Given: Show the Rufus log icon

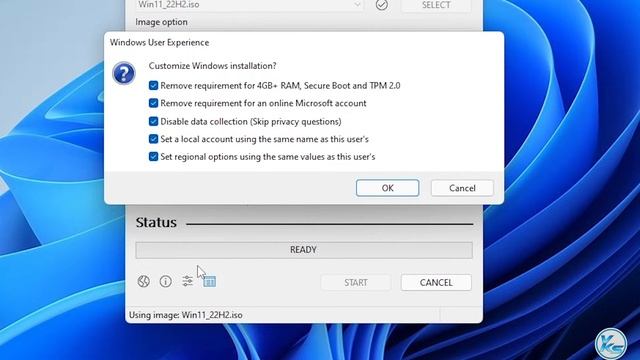Looking at the screenshot, I should [x=209, y=281].
